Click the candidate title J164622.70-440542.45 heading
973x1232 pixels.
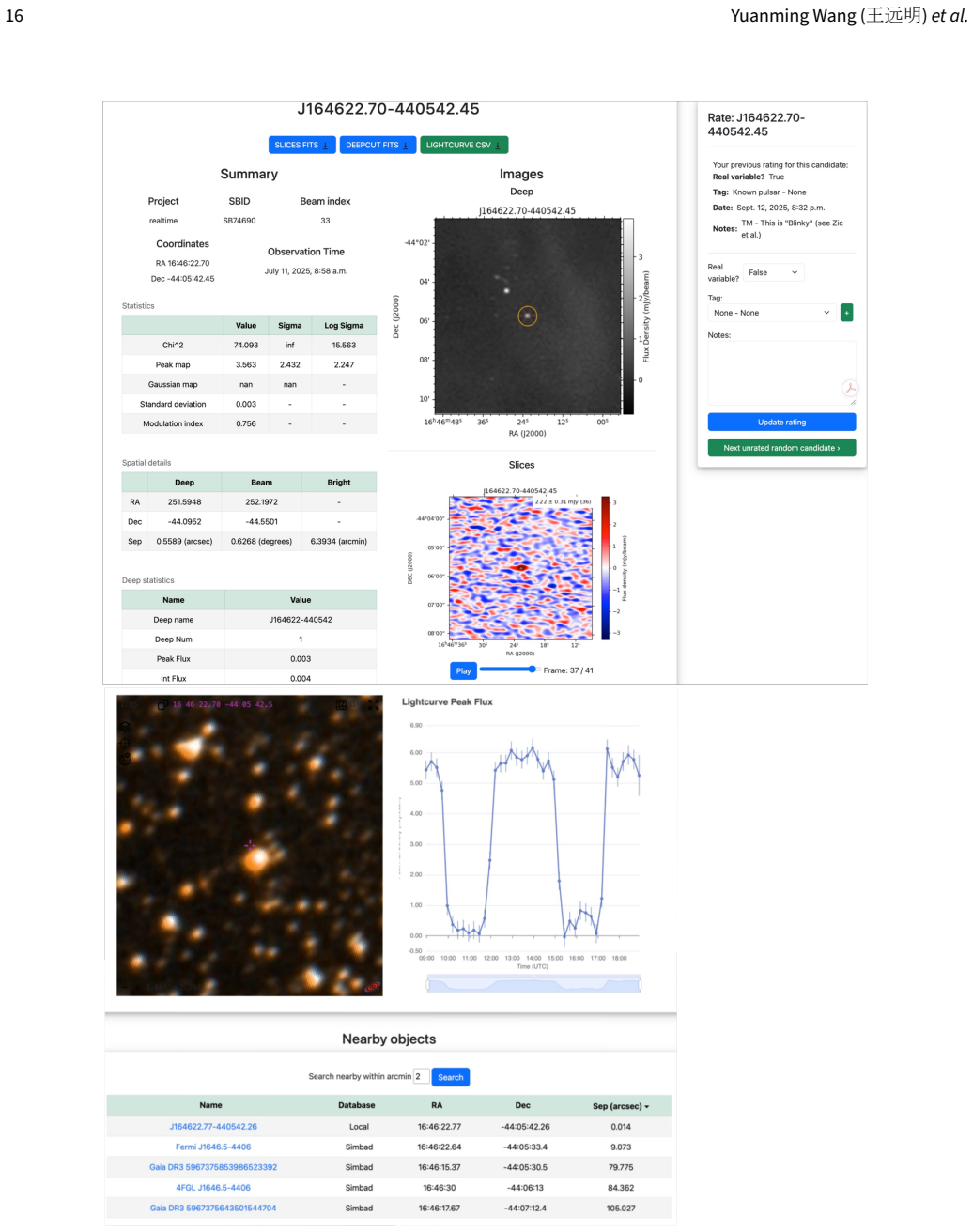pos(388,109)
